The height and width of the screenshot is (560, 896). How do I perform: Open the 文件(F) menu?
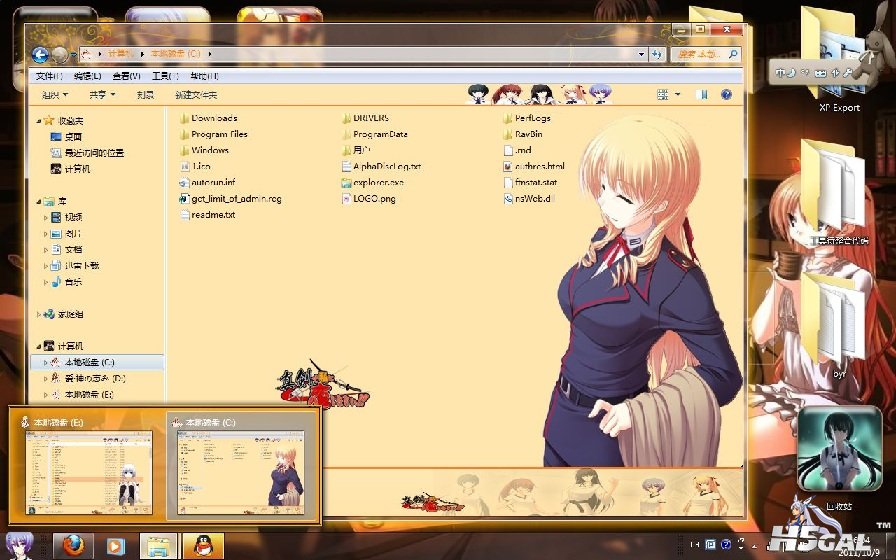[49, 76]
